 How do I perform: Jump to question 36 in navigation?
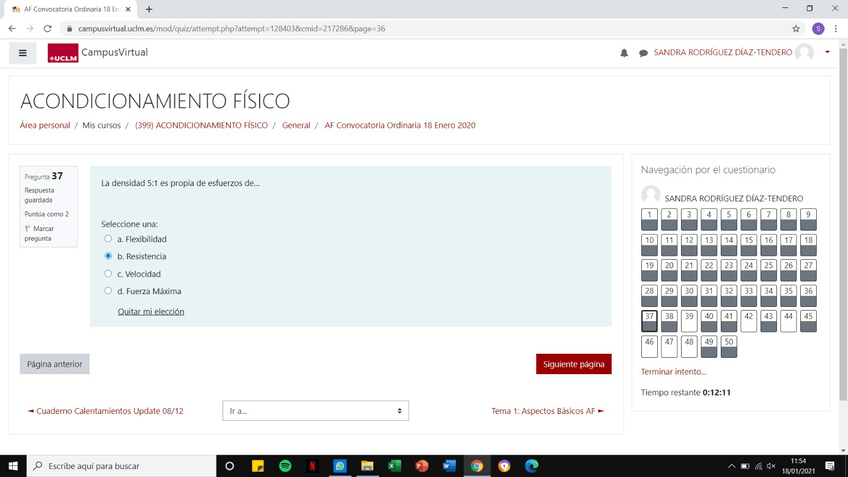(808, 295)
